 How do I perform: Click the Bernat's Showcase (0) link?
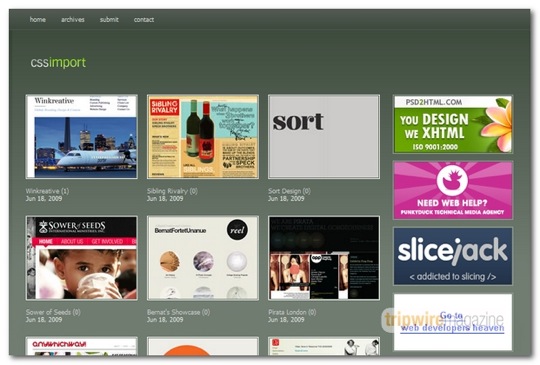178,312
